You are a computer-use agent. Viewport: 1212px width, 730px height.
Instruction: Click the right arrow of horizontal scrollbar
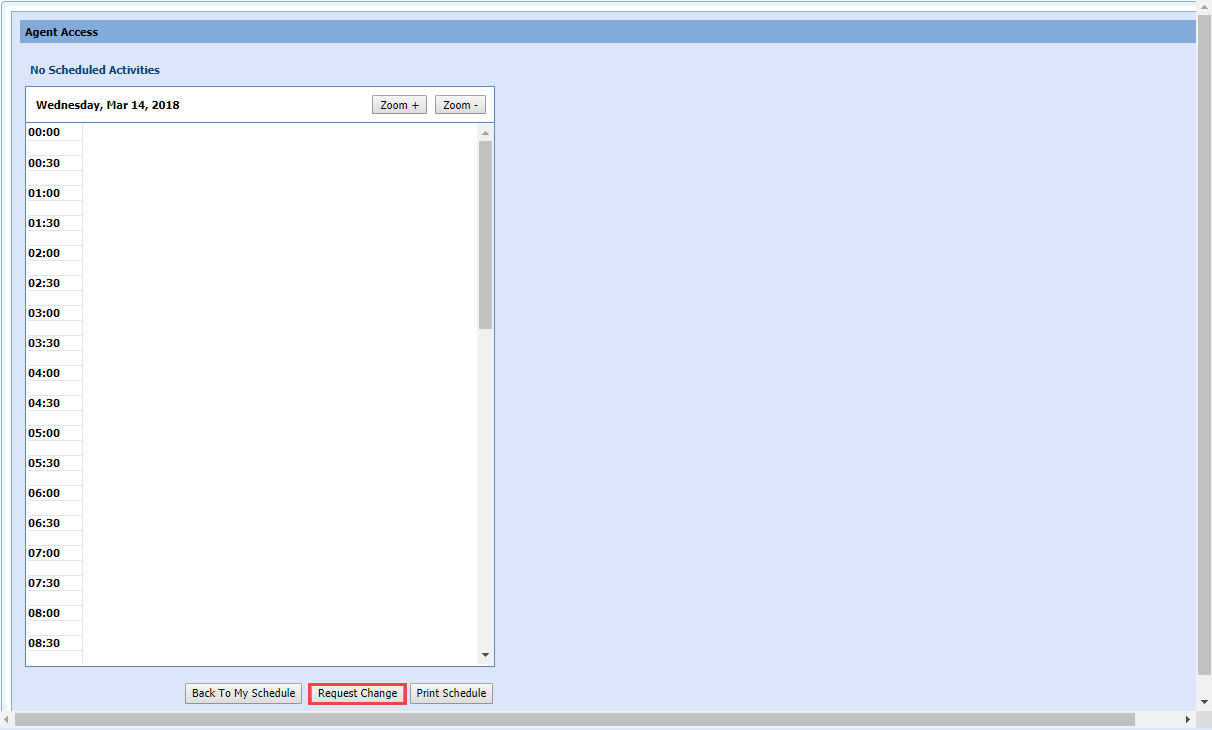1188,720
